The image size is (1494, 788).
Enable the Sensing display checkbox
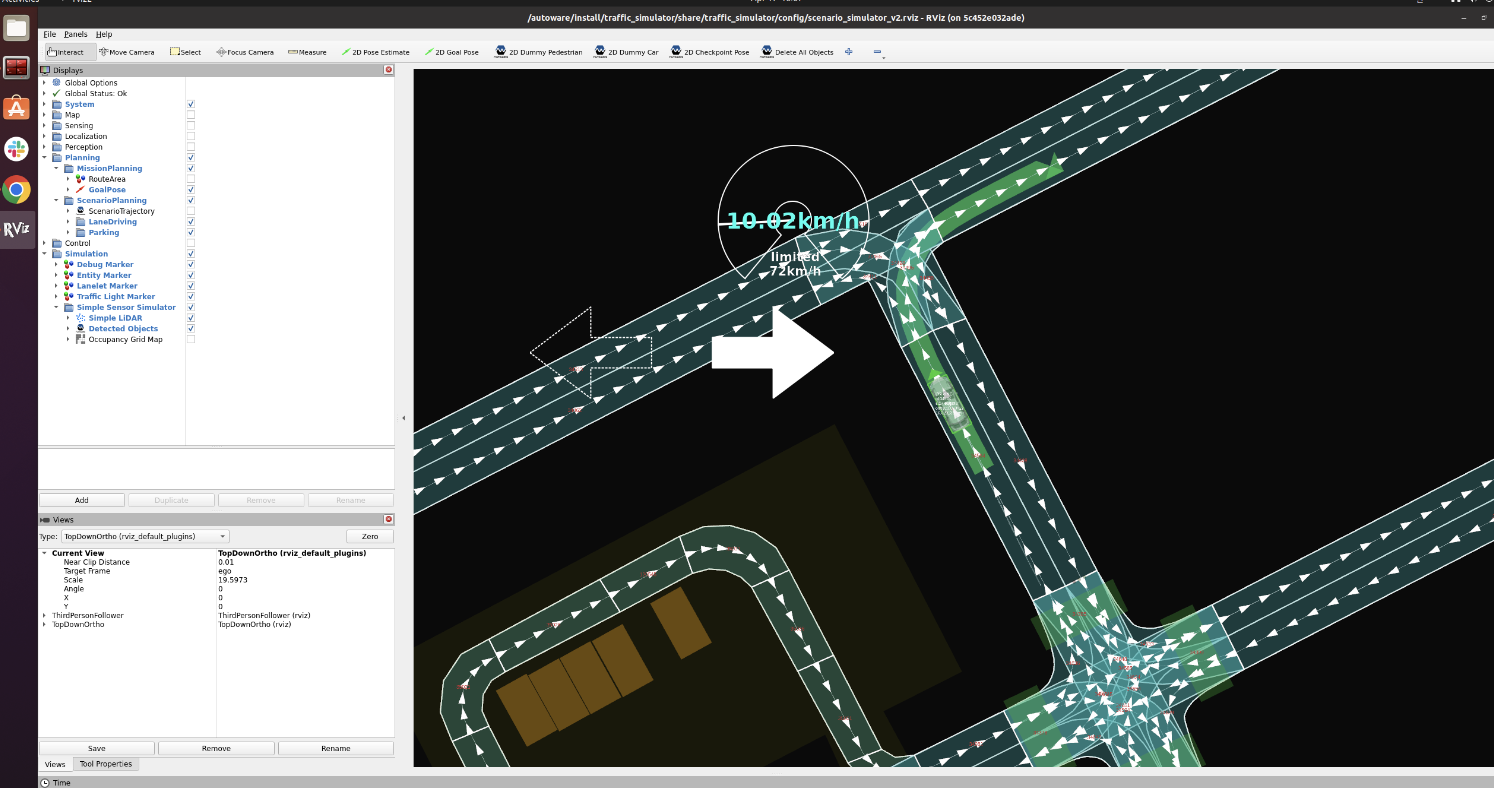190,126
